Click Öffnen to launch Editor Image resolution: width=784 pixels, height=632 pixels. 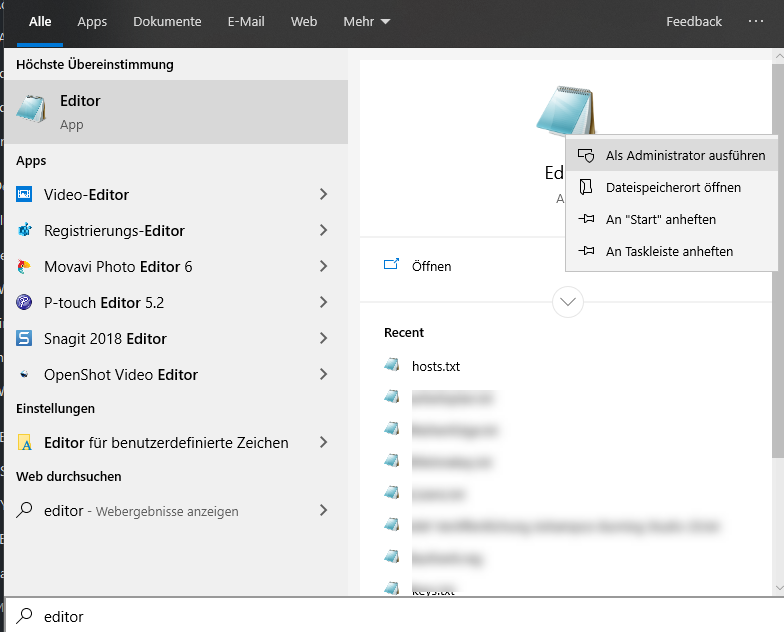pos(431,266)
